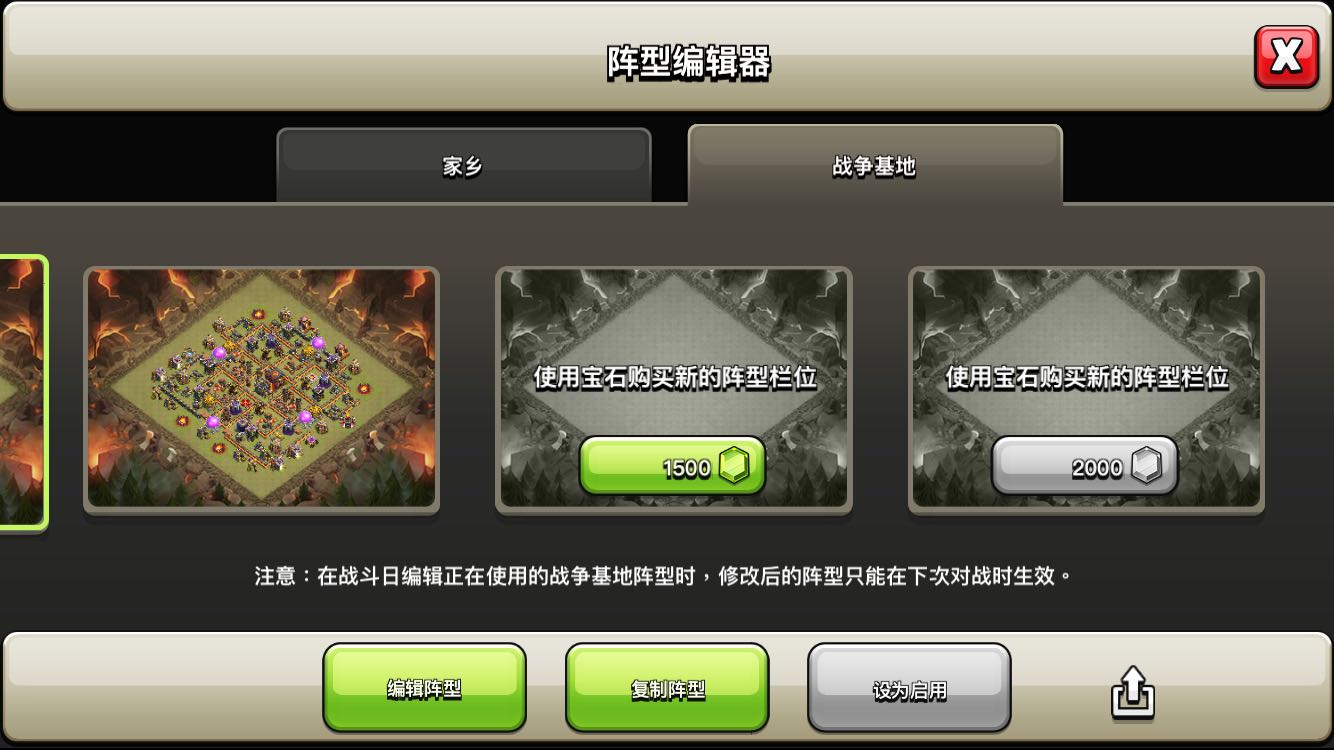Click 使用宝石购买新的阵型栏位 text above 2000
The image size is (1334, 750).
1087,378
